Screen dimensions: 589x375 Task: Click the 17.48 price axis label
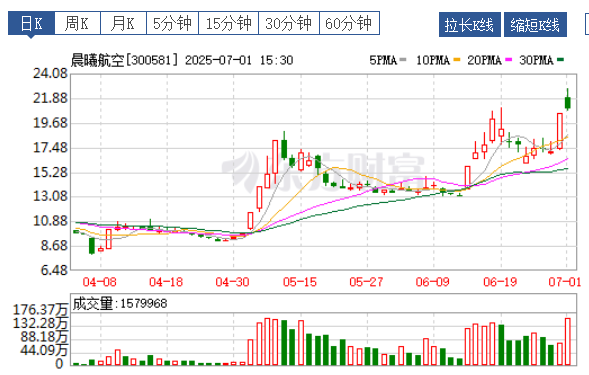tap(50, 148)
